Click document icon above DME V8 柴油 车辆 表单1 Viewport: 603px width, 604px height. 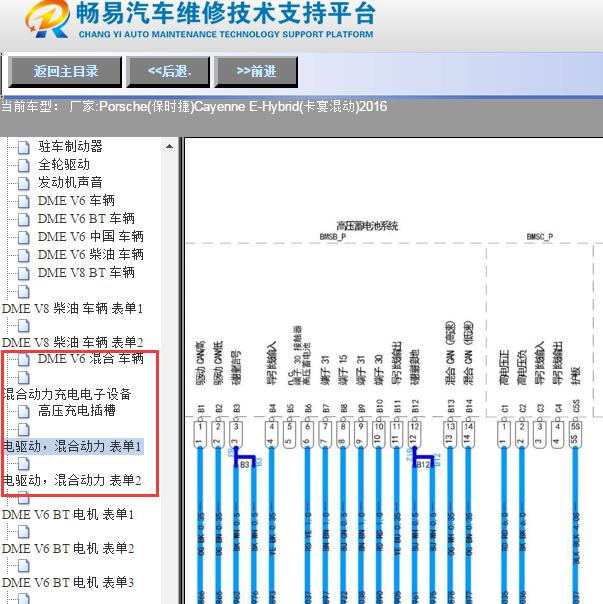[x=24, y=292]
